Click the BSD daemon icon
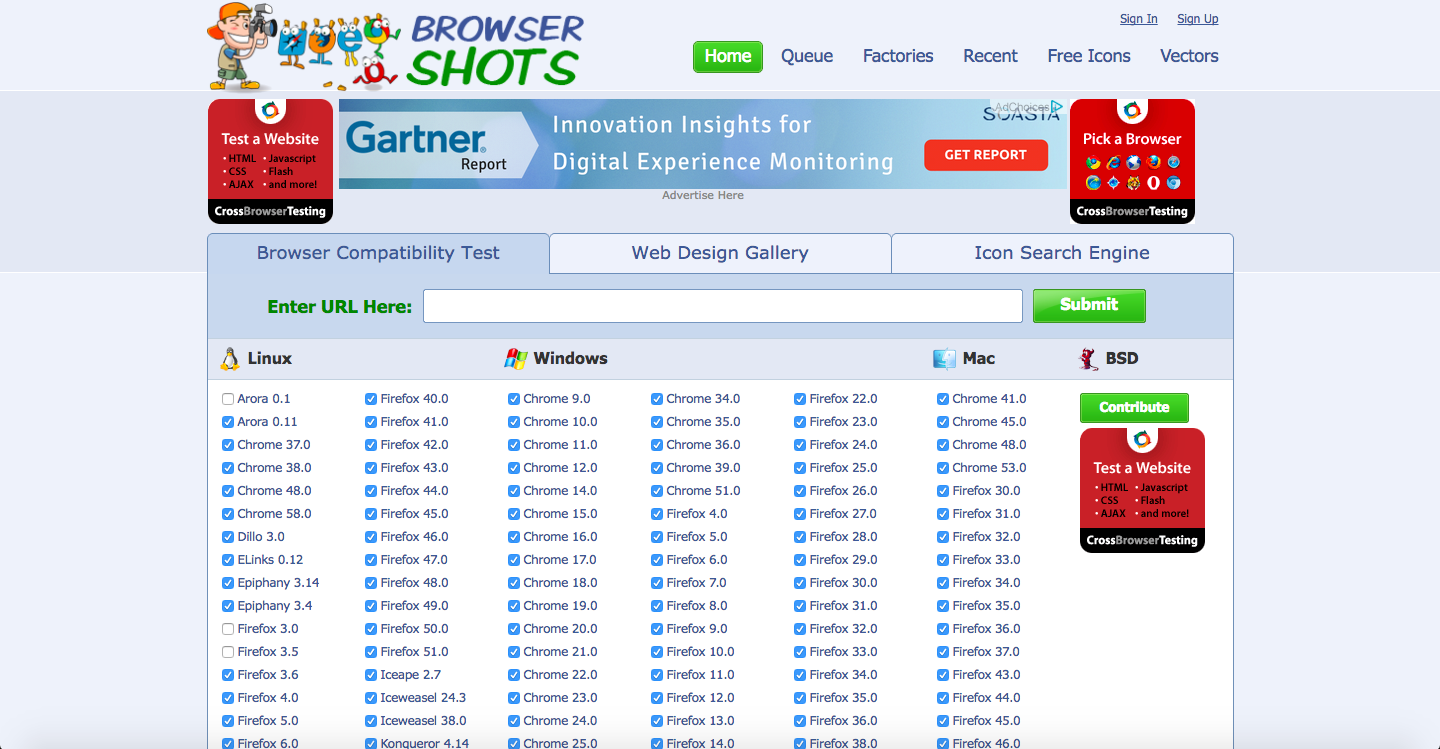The height and width of the screenshot is (749, 1440). [x=1089, y=359]
